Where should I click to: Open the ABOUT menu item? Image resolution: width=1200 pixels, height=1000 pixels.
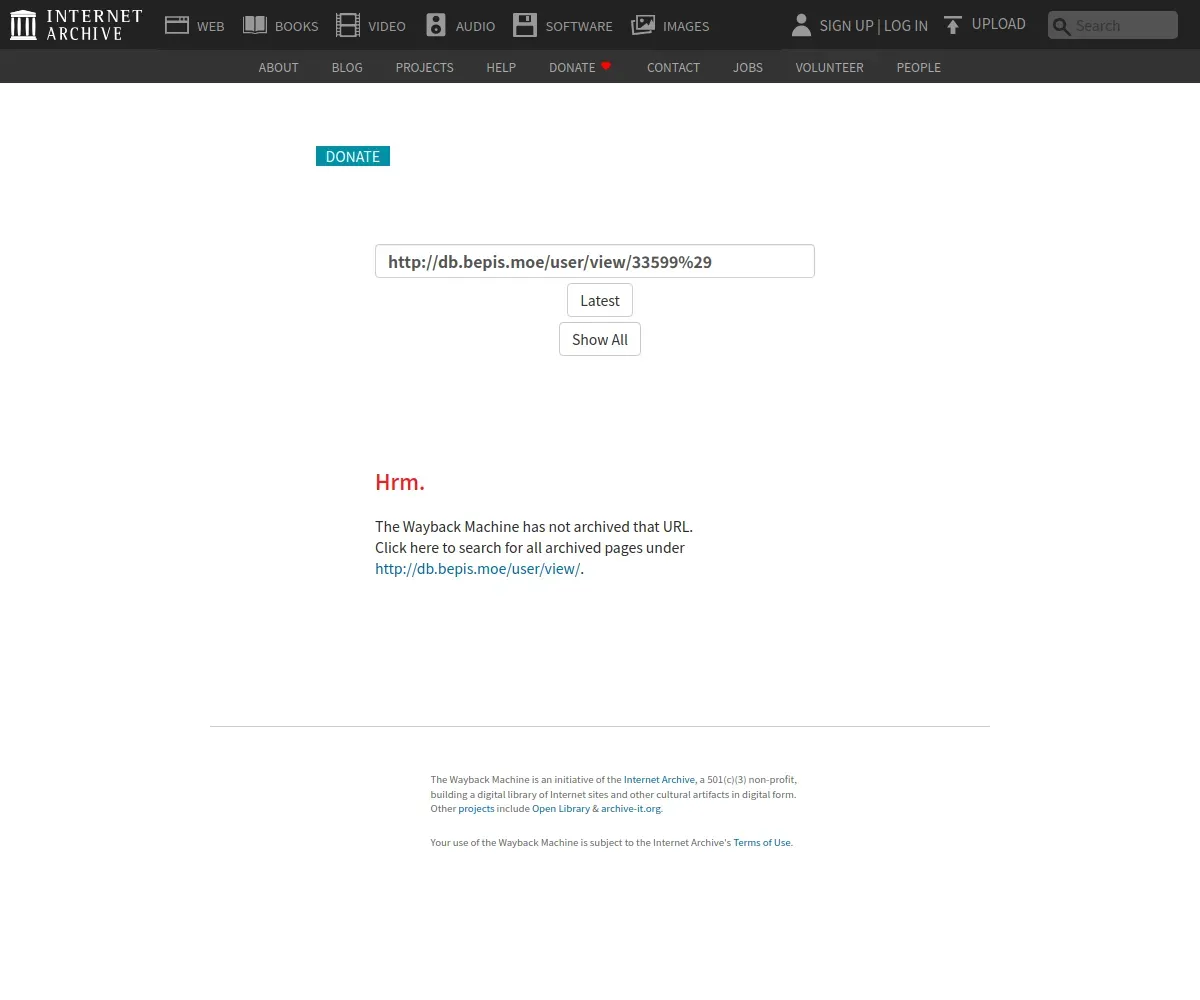(278, 67)
